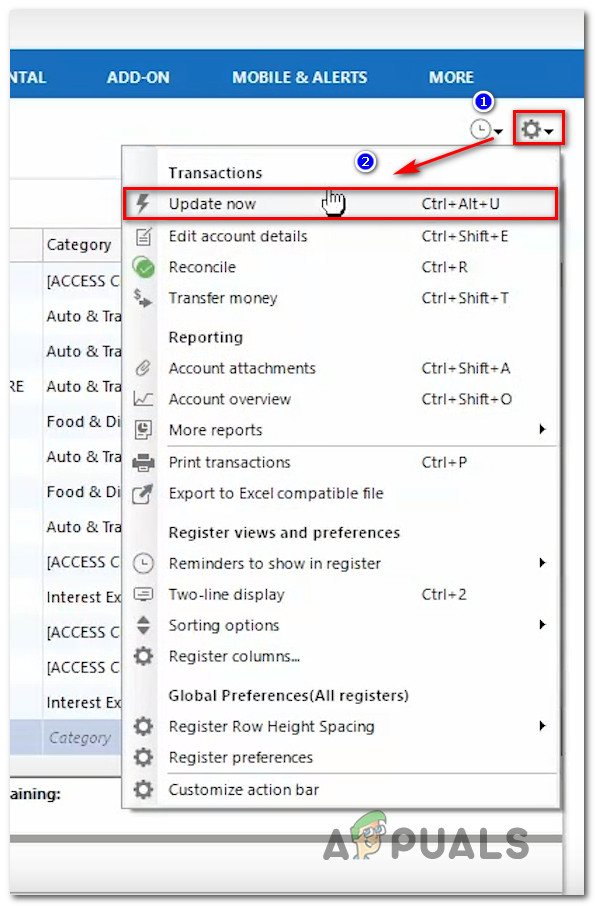Screen dimensions: 595x906
Task: Click the Reconcile green checkmark icon
Action: coord(143,267)
